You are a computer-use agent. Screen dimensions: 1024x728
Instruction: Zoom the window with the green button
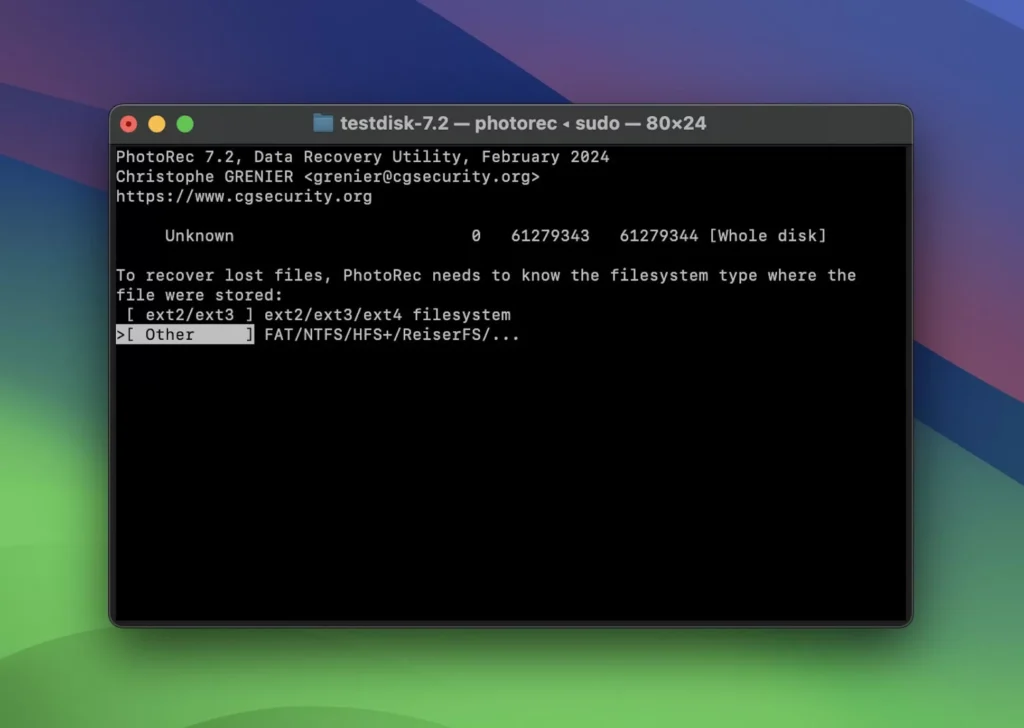(185, 124)
